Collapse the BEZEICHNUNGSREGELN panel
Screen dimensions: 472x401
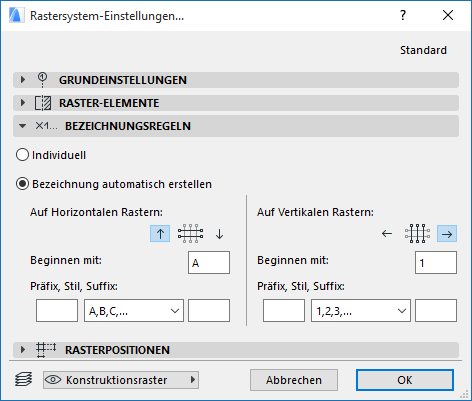click(x=236, y=126)
